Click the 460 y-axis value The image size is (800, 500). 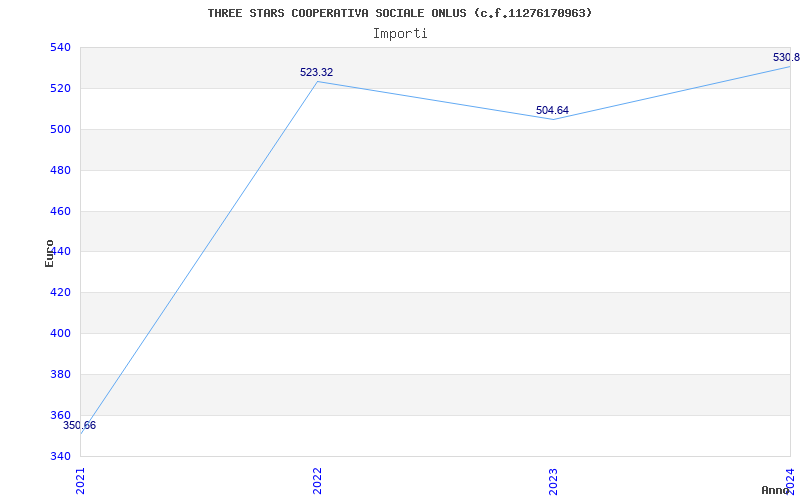[x=59, y=211]
